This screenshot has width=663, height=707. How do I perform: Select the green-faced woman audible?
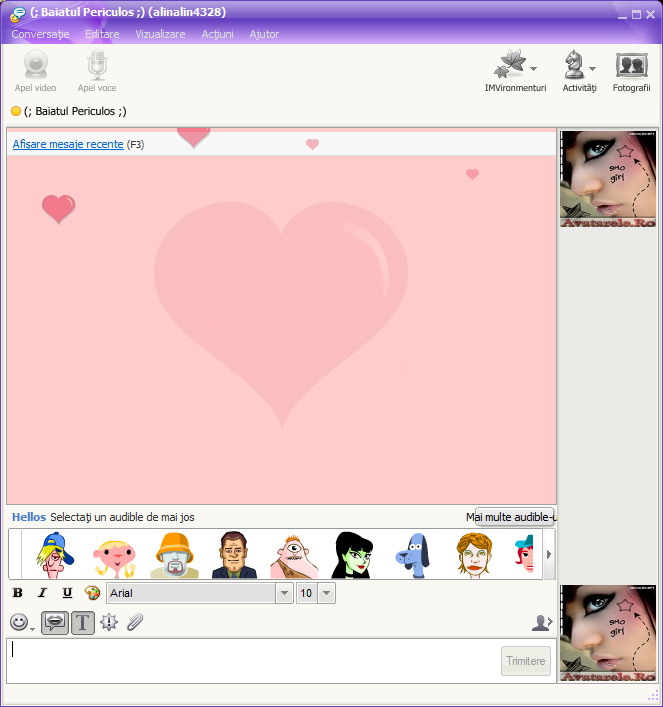(354, 555)
